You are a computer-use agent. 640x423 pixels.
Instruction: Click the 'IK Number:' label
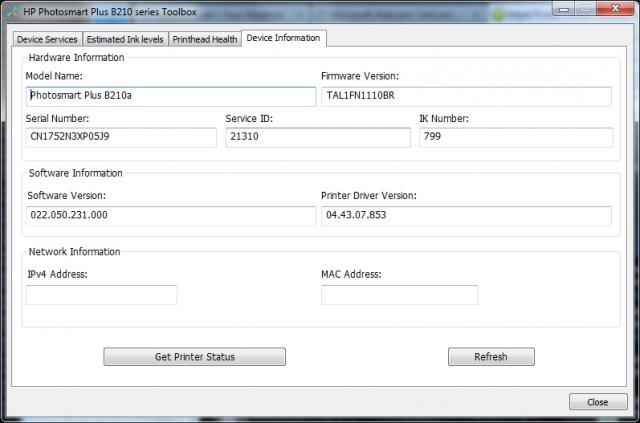point(444,118)
